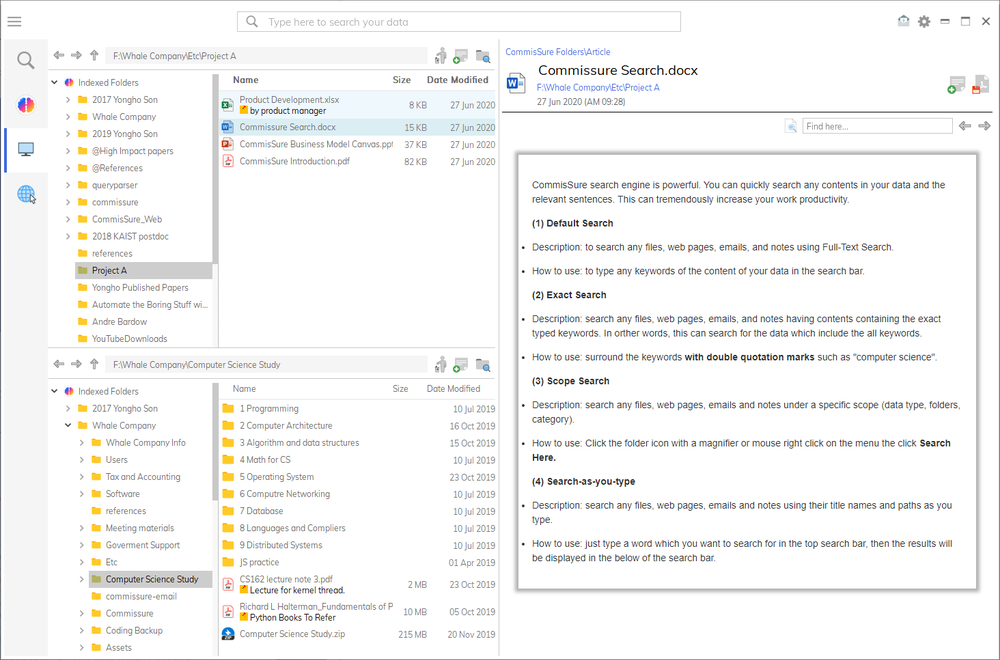This screenshot has height=660, width=1000.
Task: Go up from Computer Science Study path
Action: coord(94,364)
